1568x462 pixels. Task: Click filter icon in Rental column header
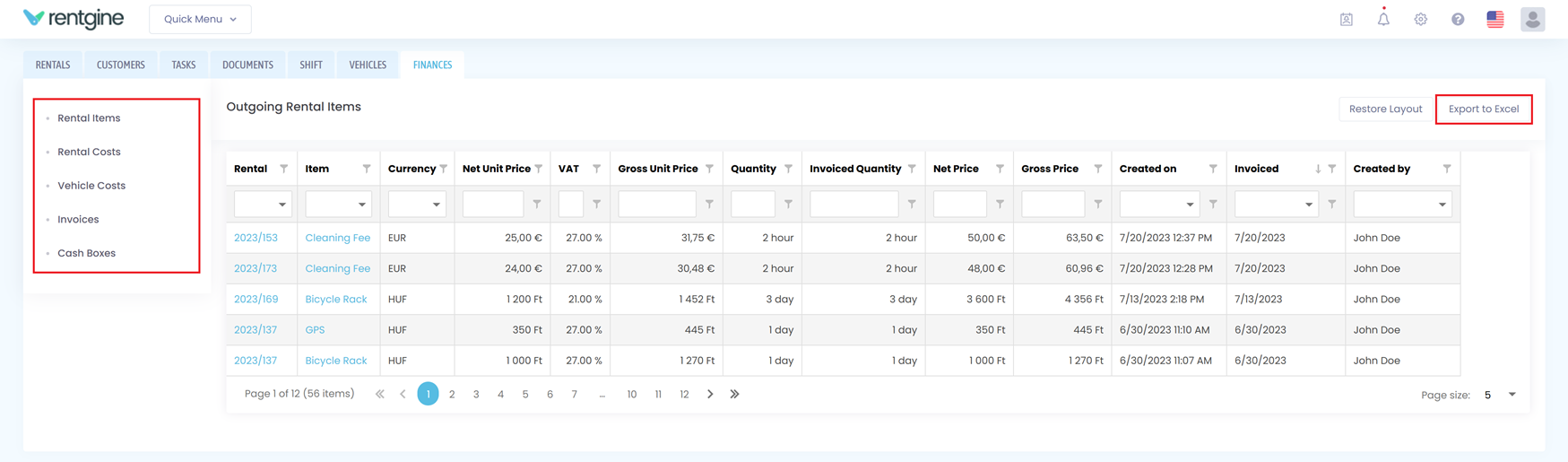284,169
